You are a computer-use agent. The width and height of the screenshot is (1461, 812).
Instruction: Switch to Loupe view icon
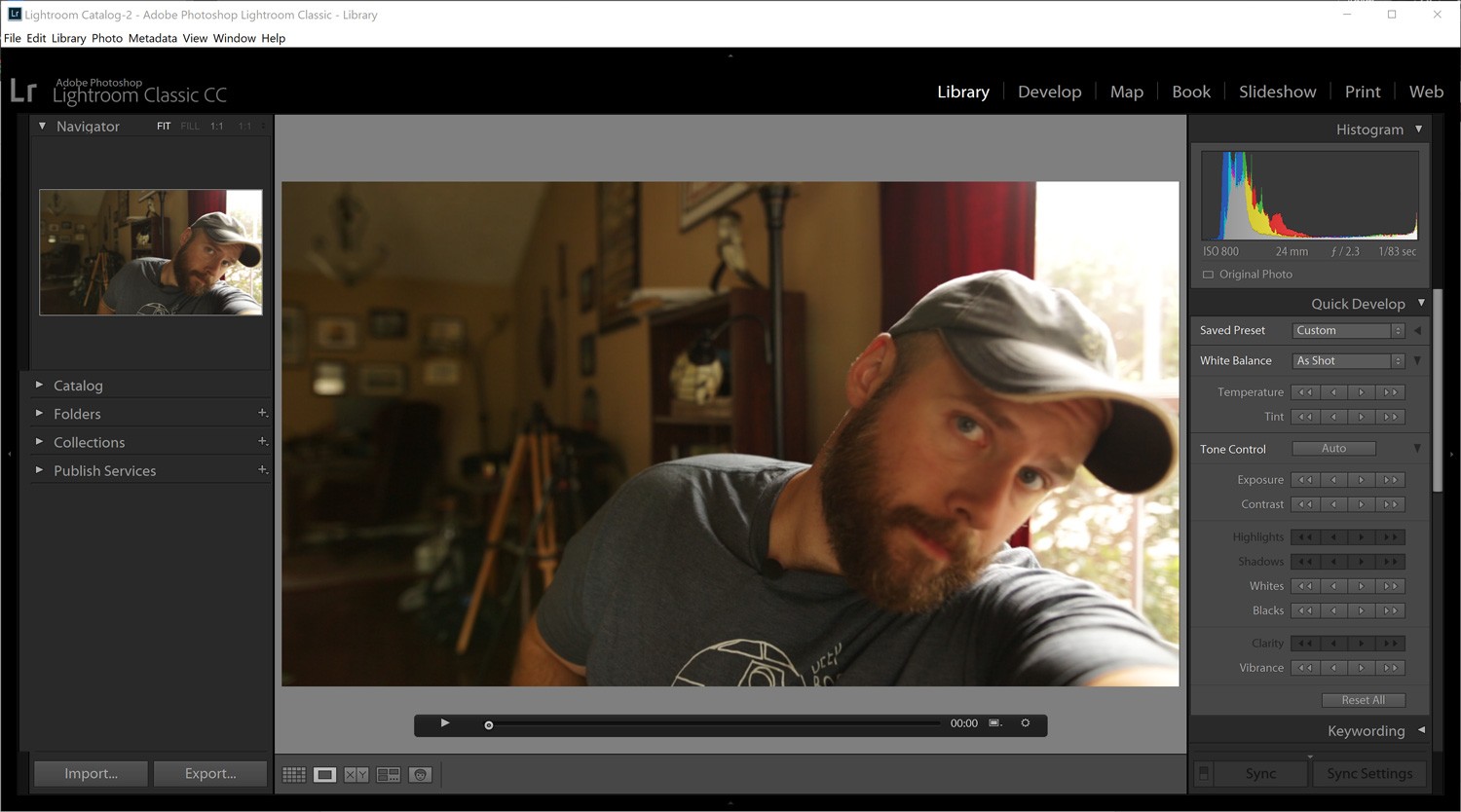point(324,774)
